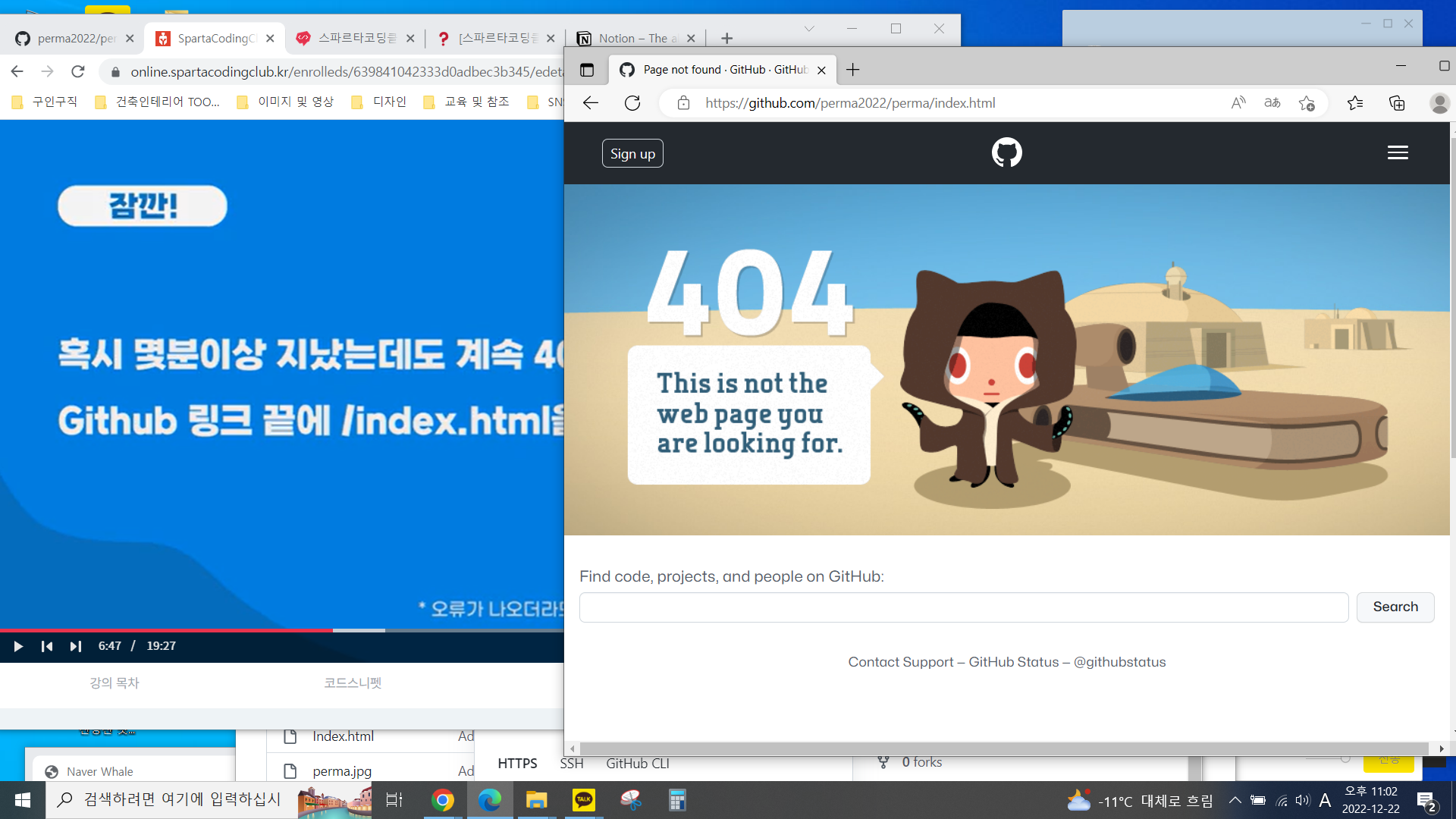The width and height of the screenshot is (1456, 819).
Task: Open KakaoTalk from the taskbar
Action: point(584,800)
